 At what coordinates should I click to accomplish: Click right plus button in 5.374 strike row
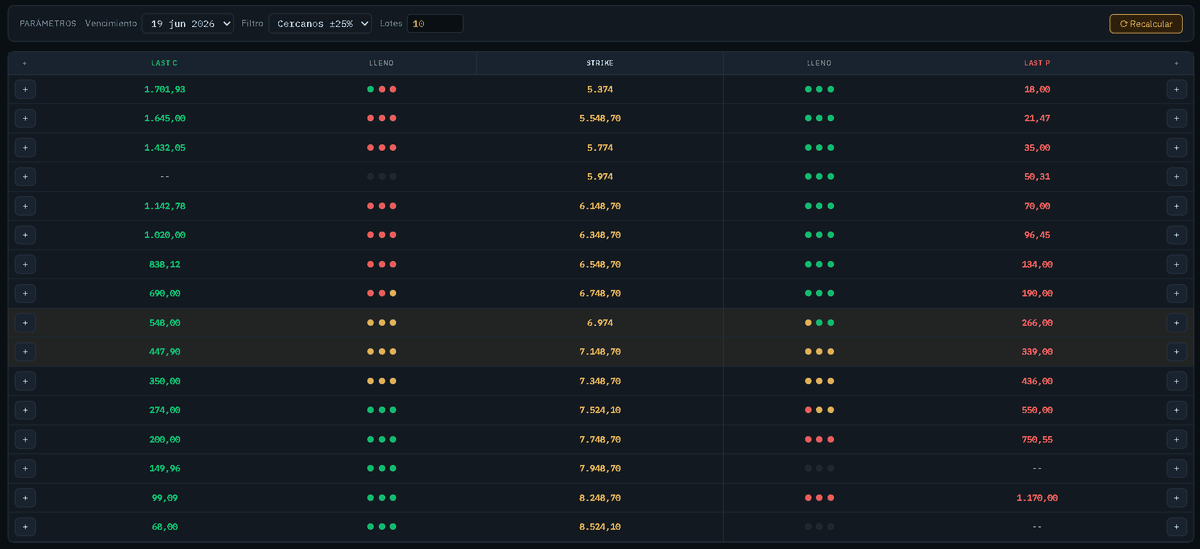pos(1175,89)
